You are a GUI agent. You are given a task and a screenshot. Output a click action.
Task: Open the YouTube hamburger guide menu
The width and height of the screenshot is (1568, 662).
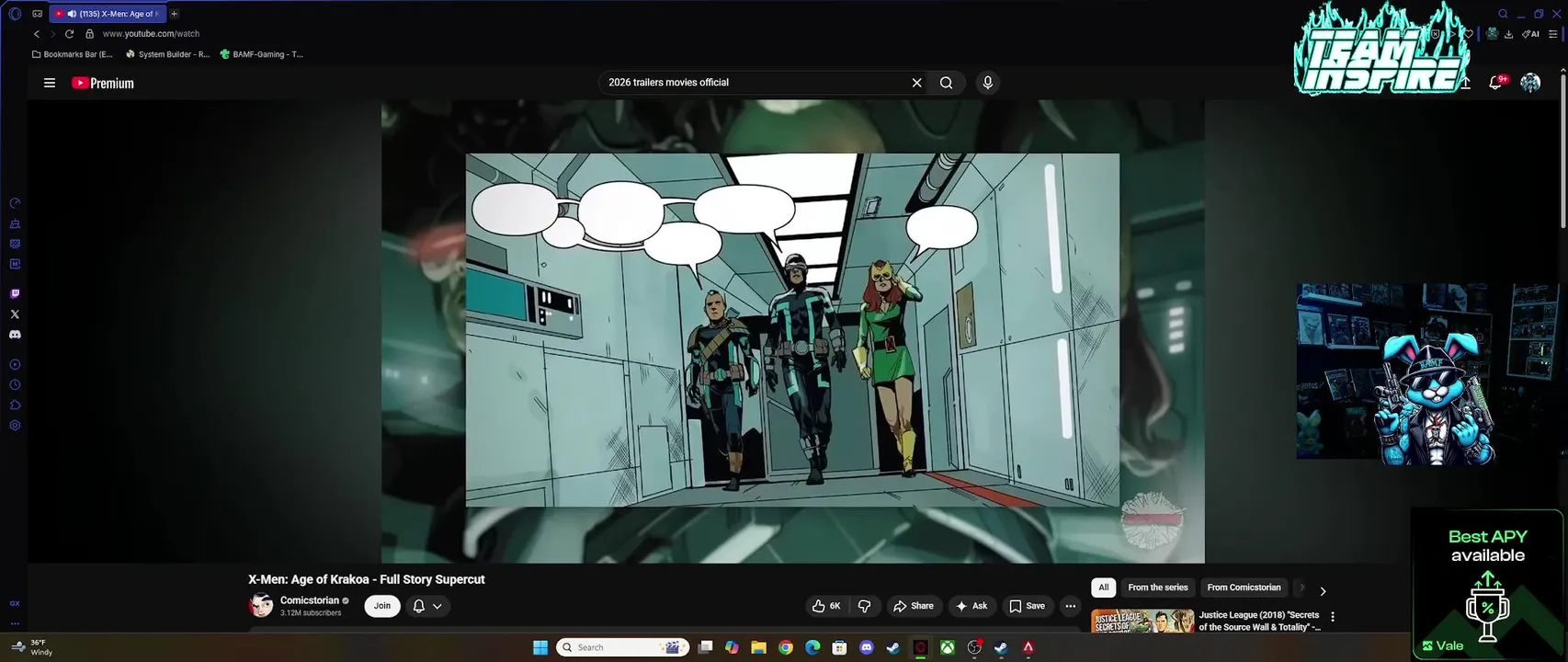[50, 83]
